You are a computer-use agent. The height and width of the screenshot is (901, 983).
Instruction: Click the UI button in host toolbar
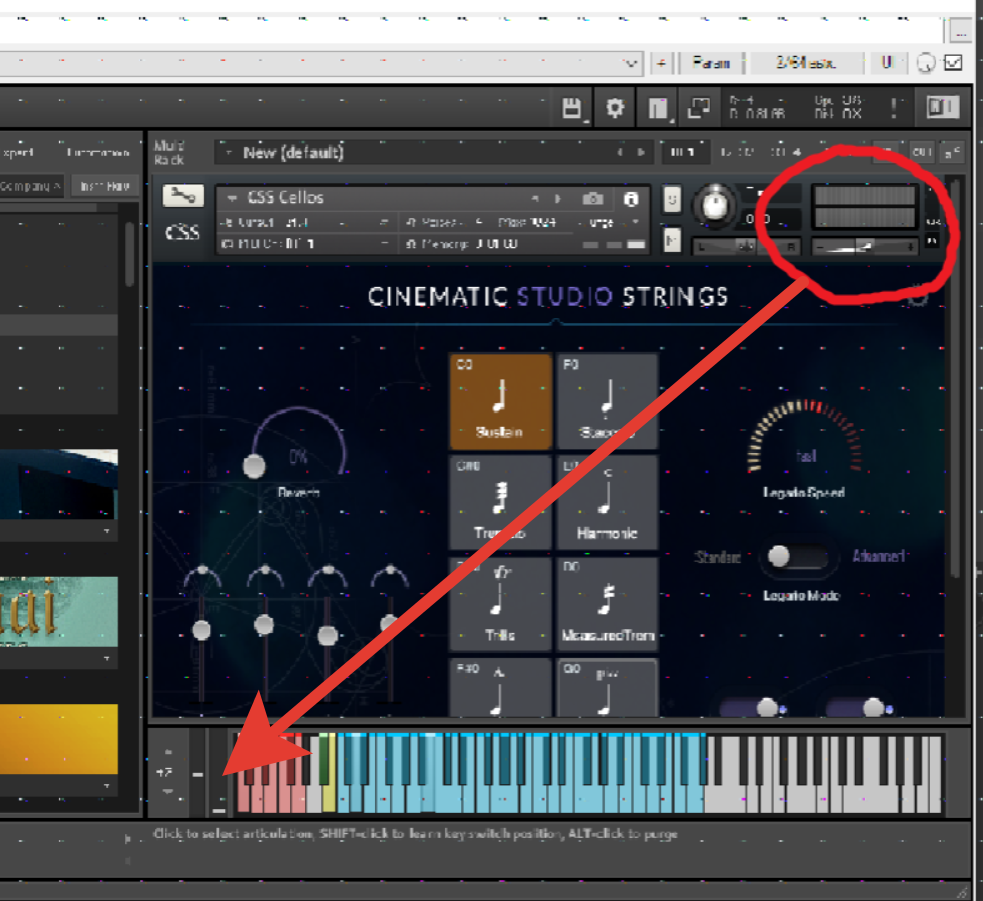[x=886, y=63]
